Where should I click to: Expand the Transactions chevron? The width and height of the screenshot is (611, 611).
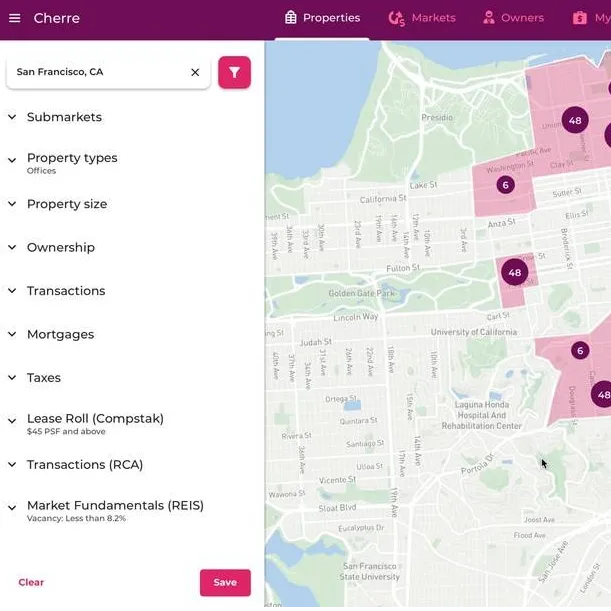12,290
